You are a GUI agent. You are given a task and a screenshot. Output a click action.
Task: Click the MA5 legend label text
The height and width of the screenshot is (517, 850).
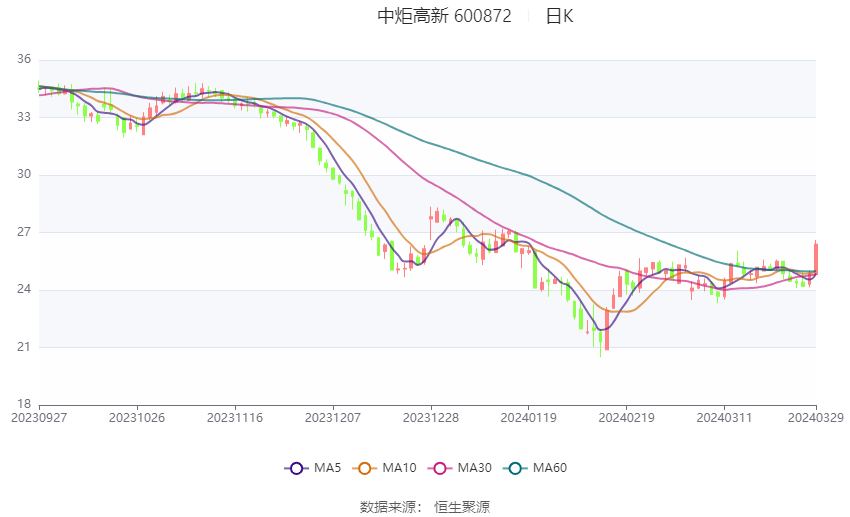pos(327,468)
